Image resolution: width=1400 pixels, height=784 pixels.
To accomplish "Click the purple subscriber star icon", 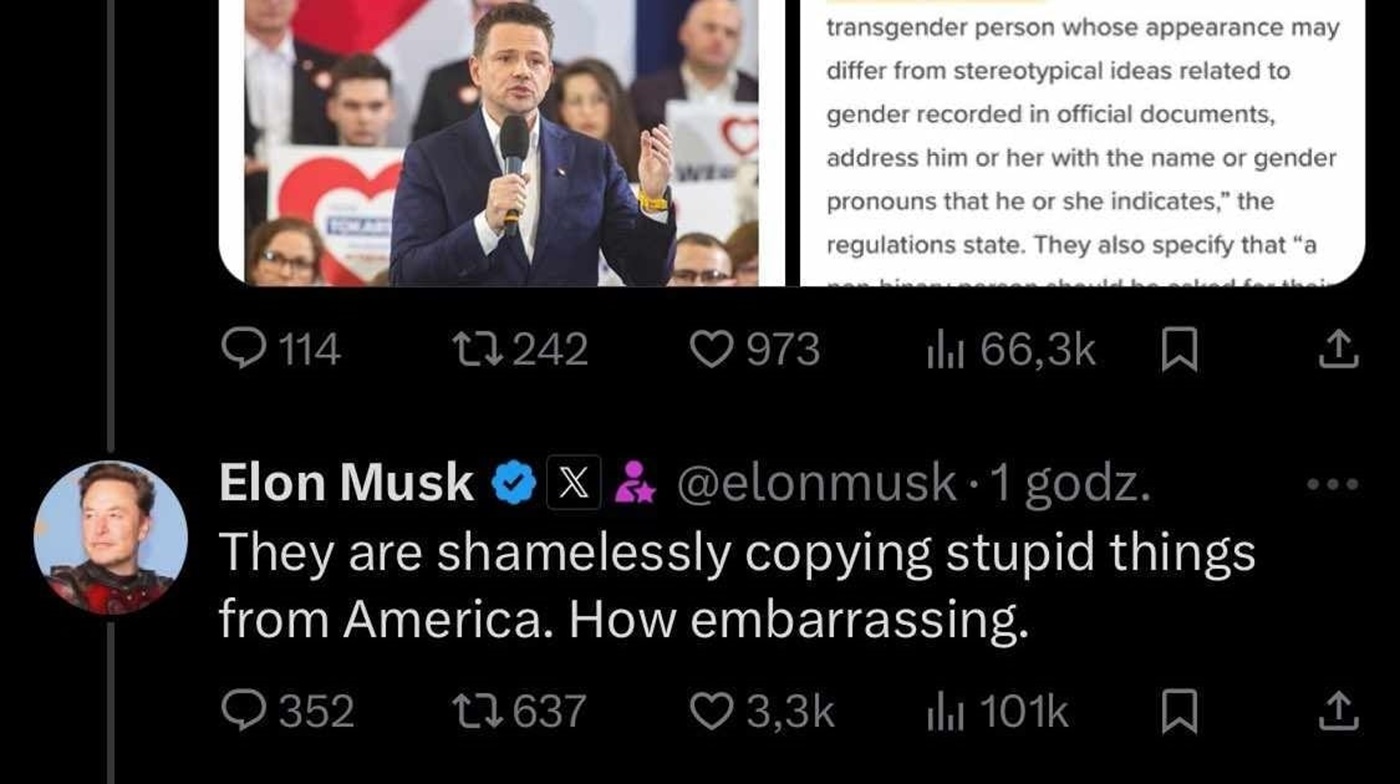I will coord(634,485).
